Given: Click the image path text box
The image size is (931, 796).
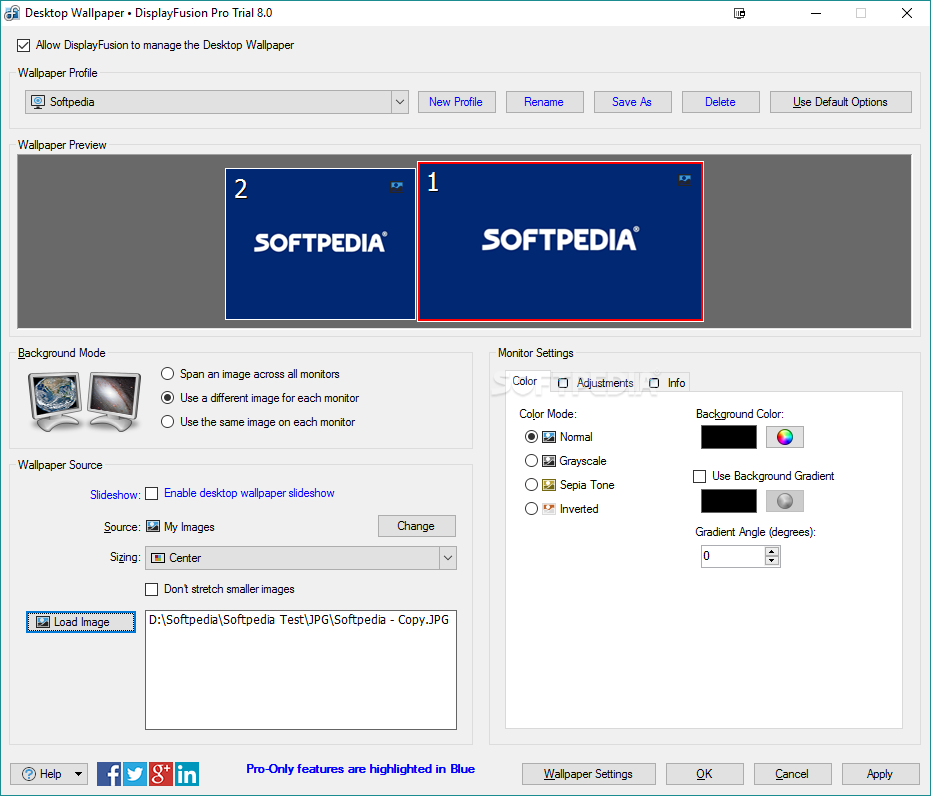Looking at the screenshot, I should click(301, 670).
